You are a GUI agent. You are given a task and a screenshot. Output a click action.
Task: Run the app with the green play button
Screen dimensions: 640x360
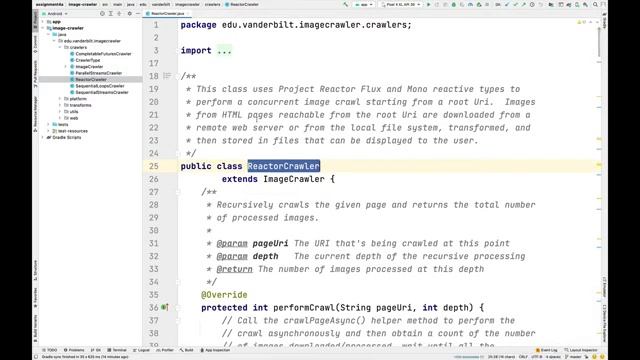(429, 4)
